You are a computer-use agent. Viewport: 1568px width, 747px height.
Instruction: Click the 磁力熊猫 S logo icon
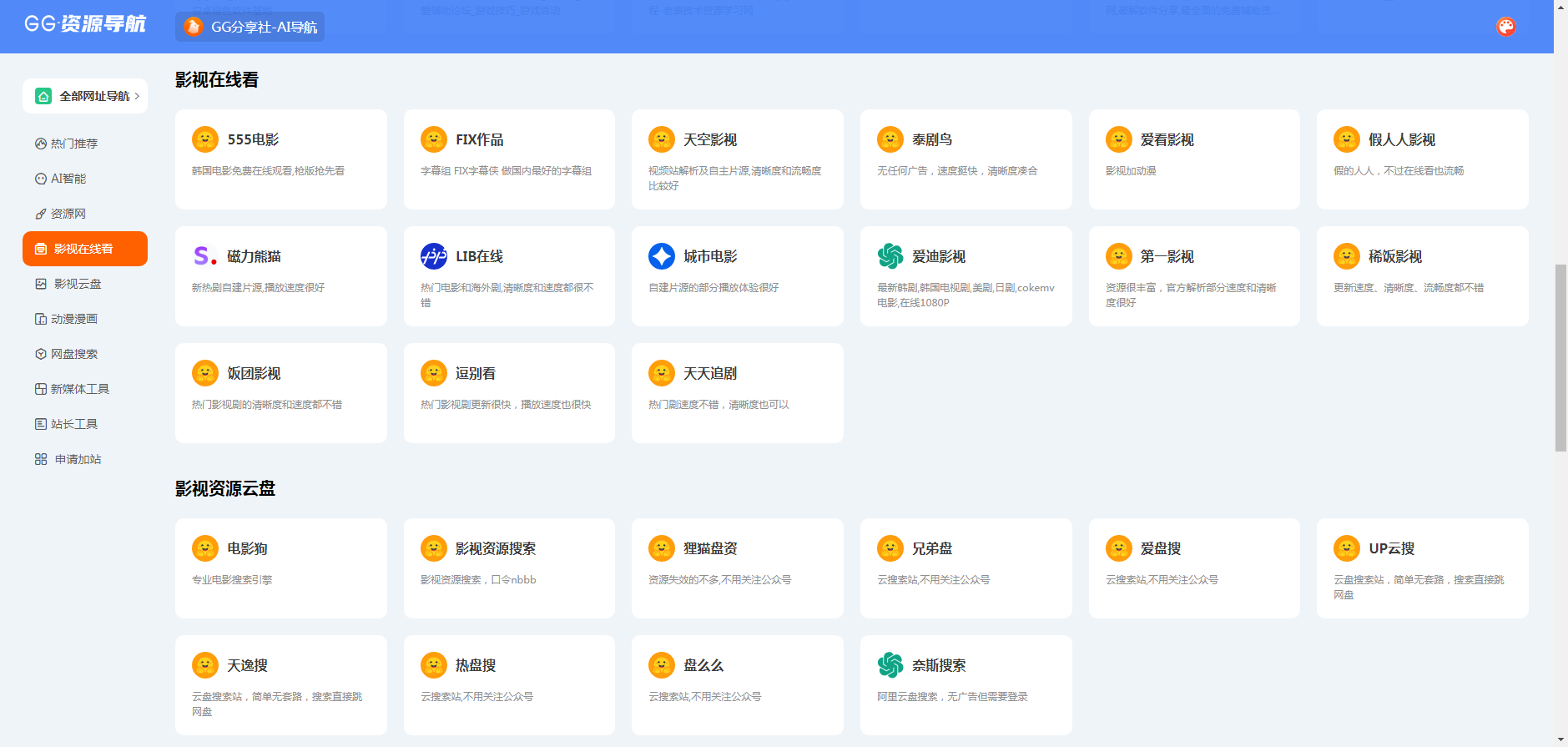(x=205, y=256)
